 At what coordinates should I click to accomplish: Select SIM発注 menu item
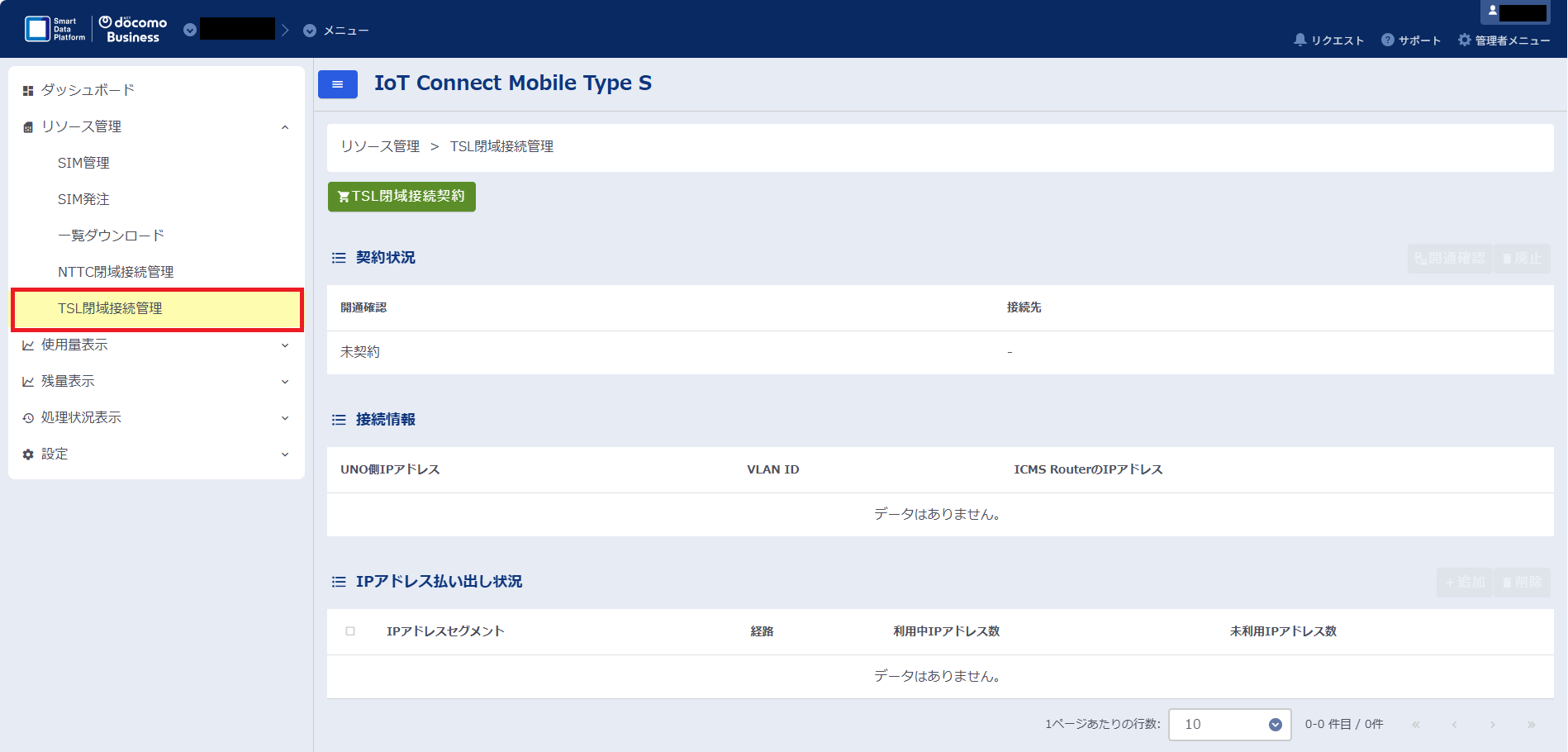pos(156,199)
